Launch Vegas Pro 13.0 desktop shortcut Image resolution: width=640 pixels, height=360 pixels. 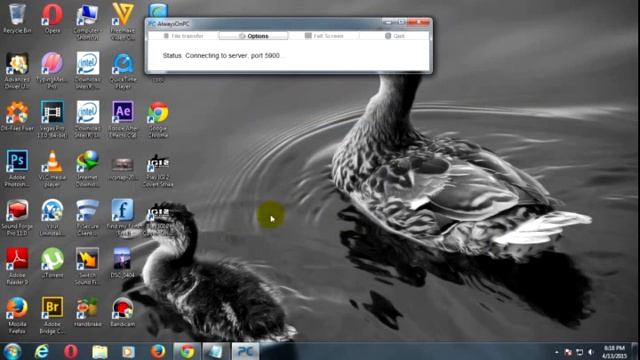[x=52, y=120]
